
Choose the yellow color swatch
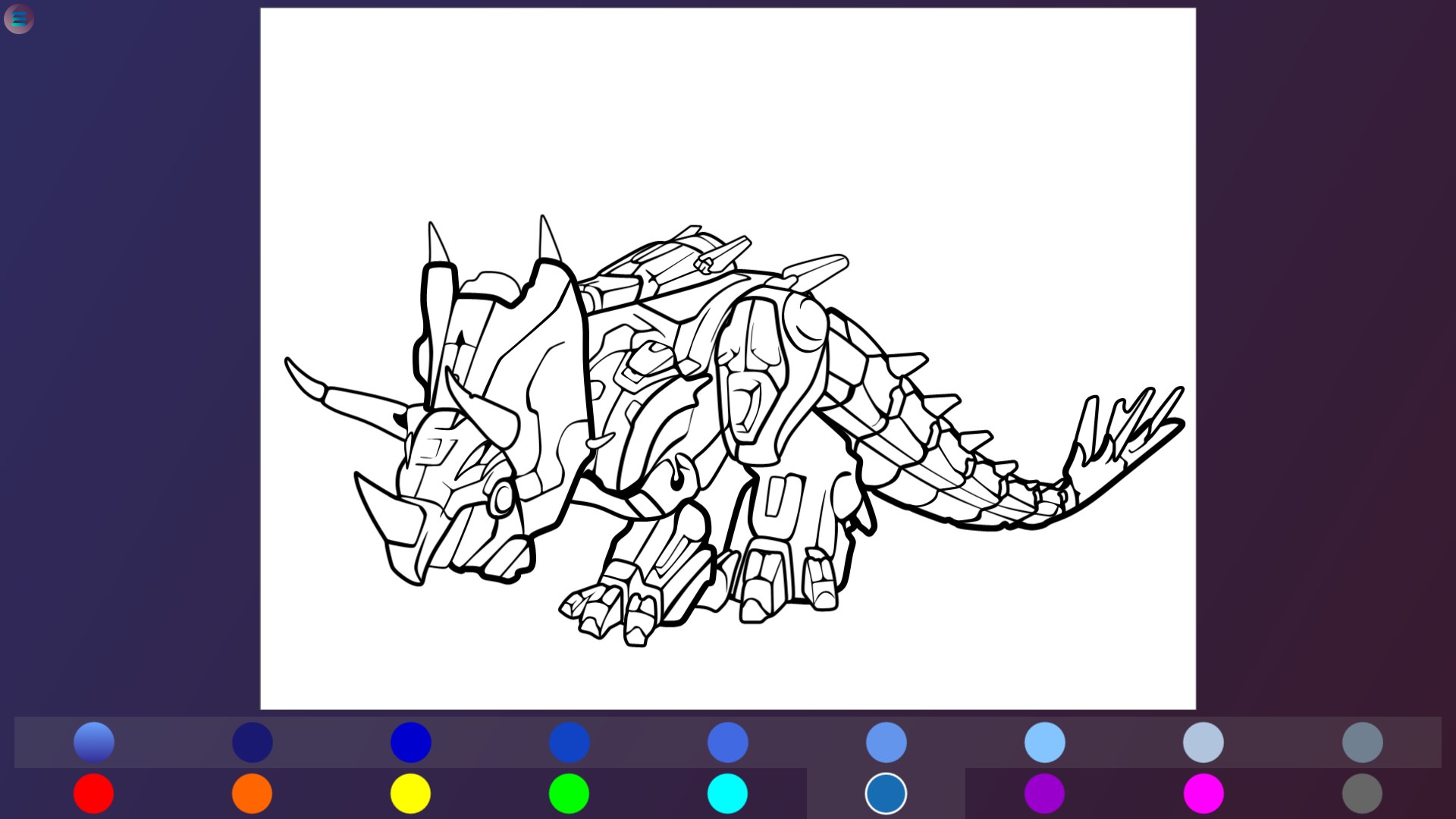[x=411, y=793]
